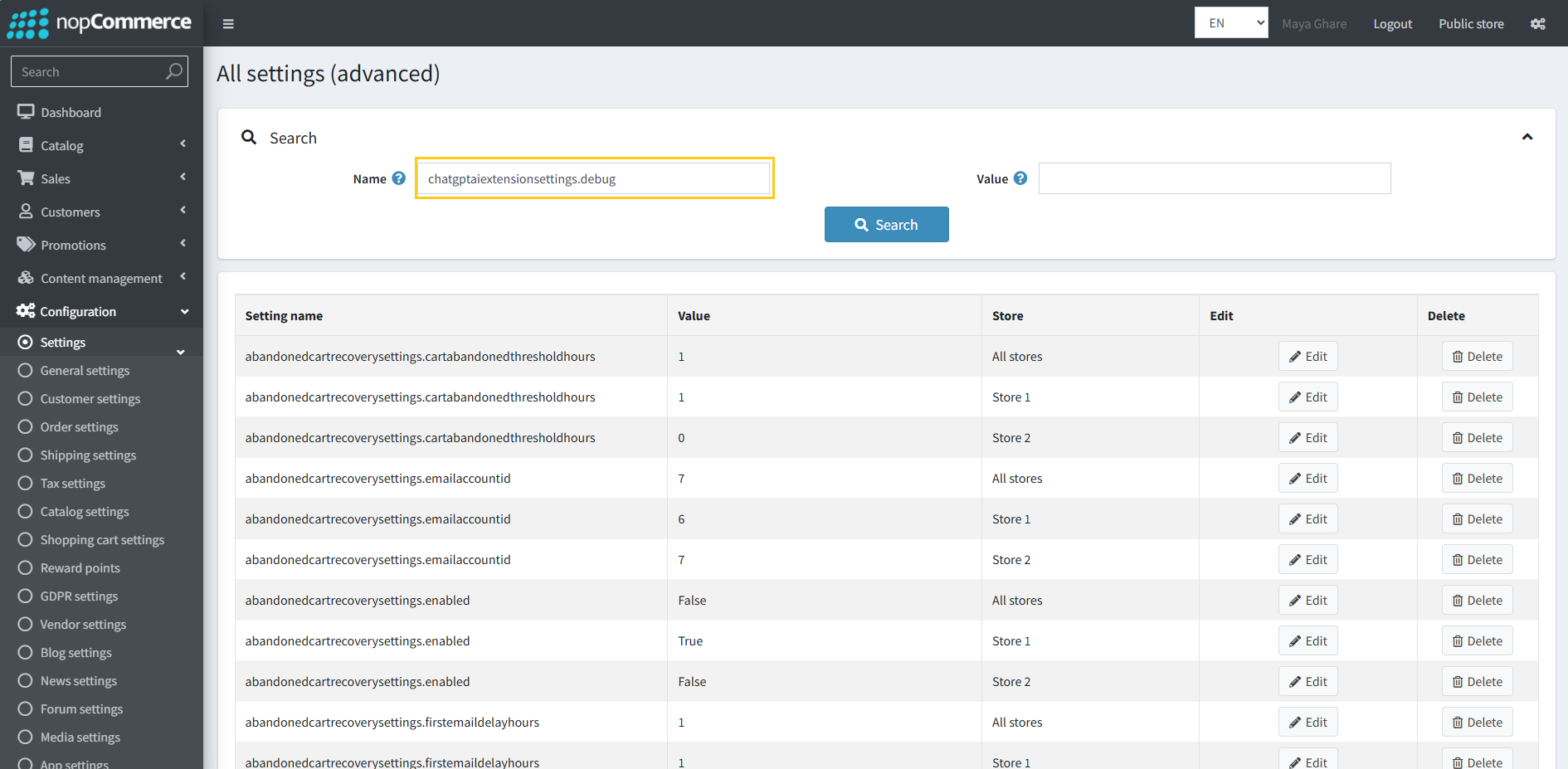Select Tax settings in the sidebar
This screenshot has width=1568, height=769.
pos(73,483)
